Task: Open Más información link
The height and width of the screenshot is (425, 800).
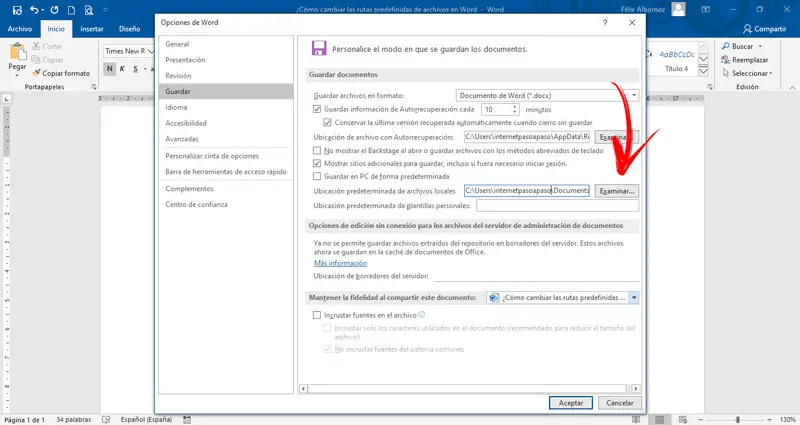Action: (x=340, y=263)
